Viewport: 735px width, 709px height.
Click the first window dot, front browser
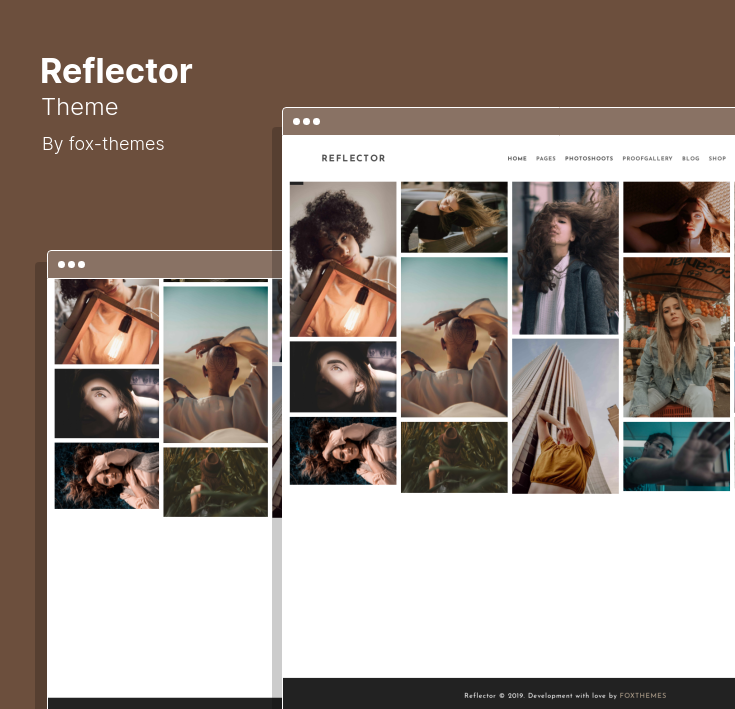pos(296,121)
